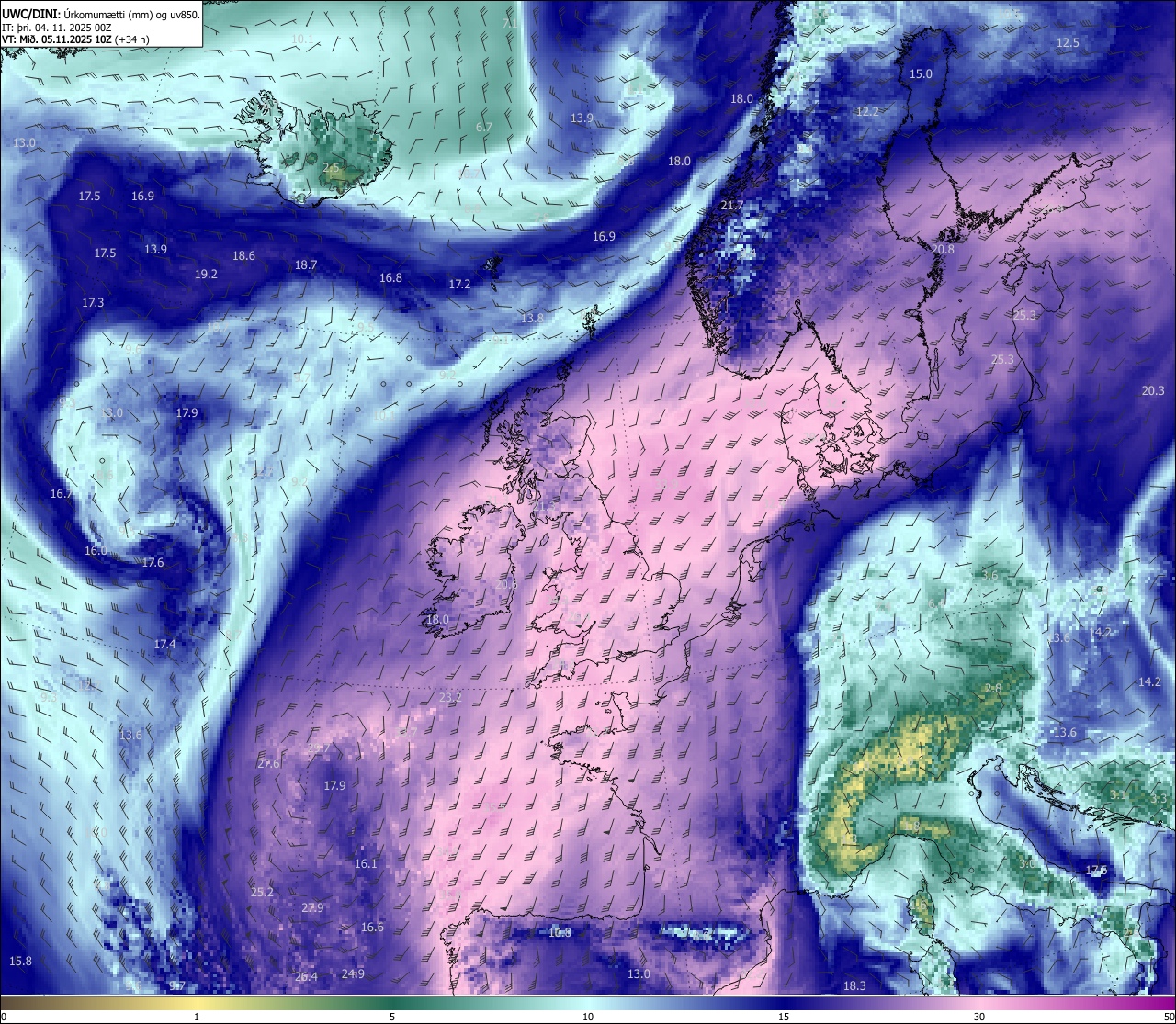Click the map value 15.8
1176x1024 pixels.
pos(20,962)
